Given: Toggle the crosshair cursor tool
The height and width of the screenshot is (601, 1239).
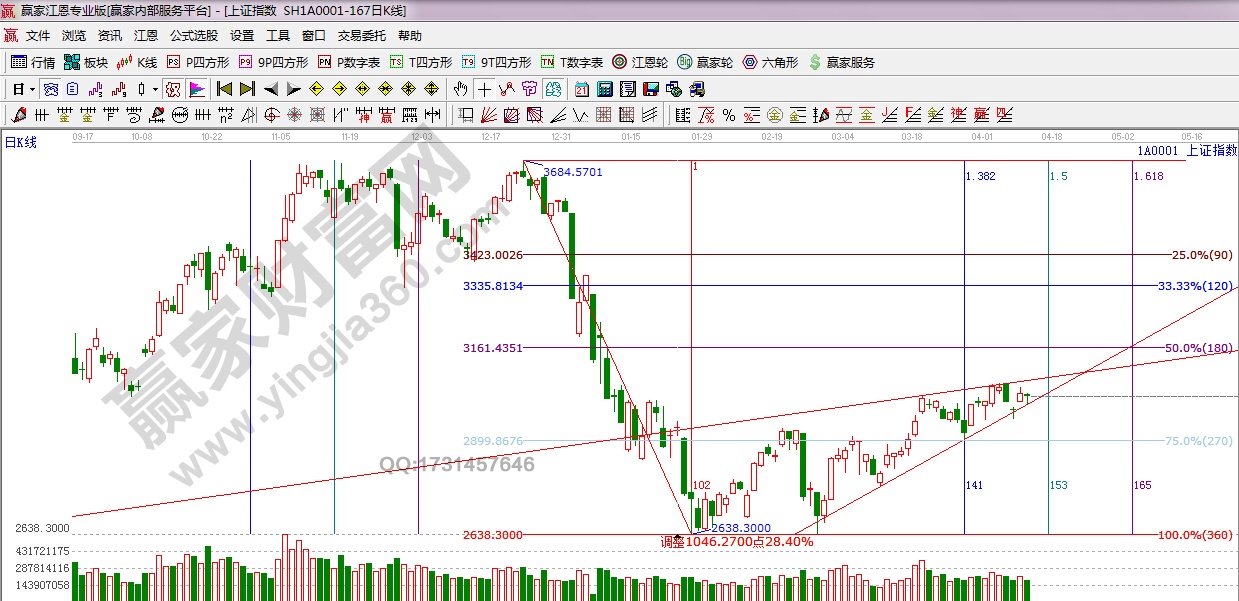Looking at the screenshot, I should [x=484, y=89].
